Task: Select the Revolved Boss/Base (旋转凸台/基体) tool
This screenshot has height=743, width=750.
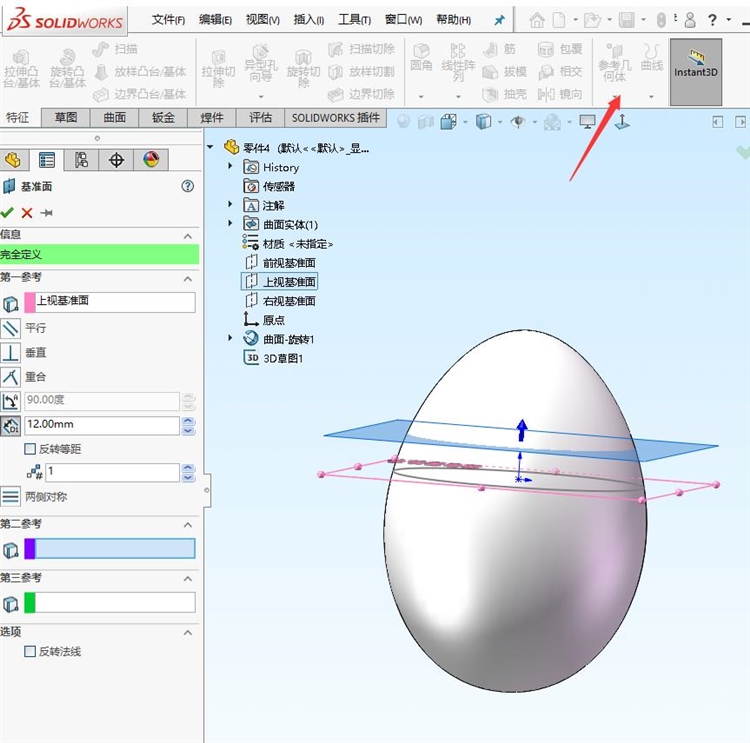Action: pos(66,70)
